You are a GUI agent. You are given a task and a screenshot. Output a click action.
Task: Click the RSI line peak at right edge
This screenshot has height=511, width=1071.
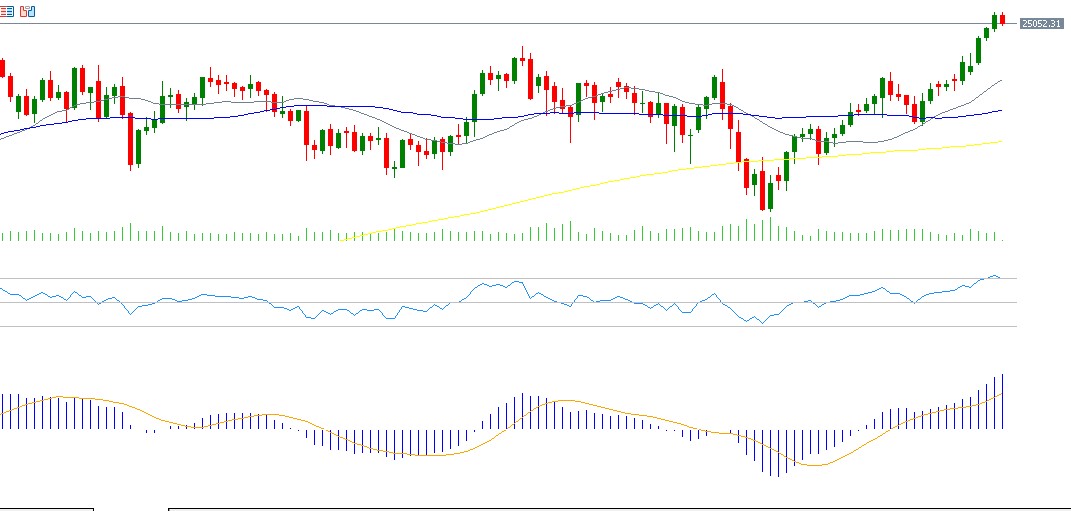pyautogui.click(x=993, y=275)
